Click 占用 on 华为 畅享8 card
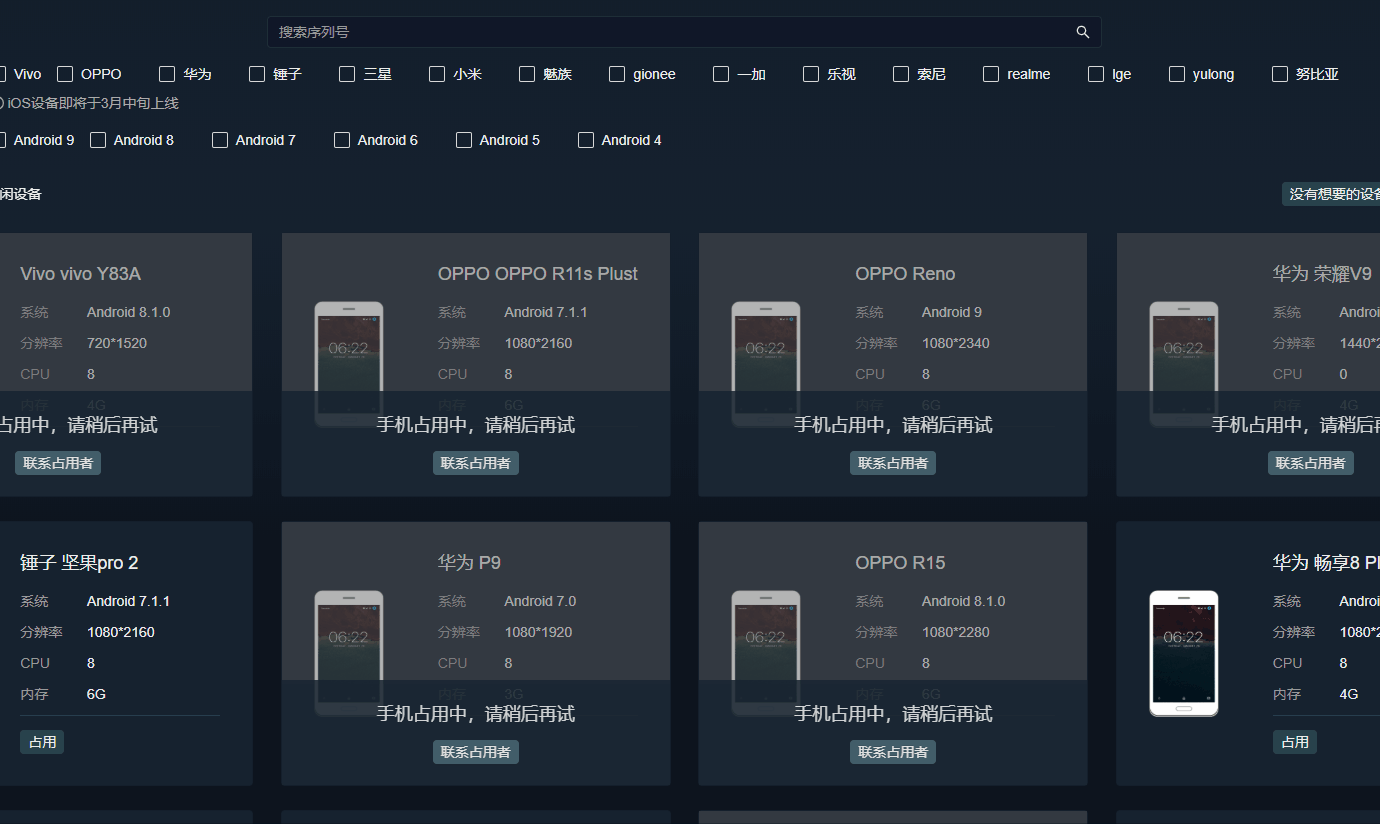 (x=1295, y=742)
